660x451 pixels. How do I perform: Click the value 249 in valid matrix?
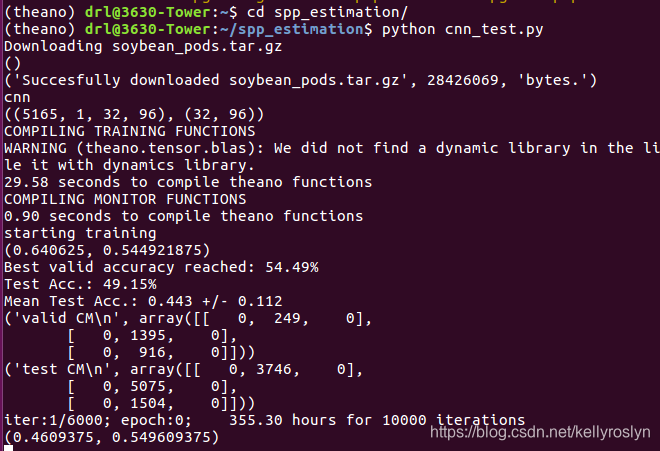pyautogui.click(x=287, y=318)
